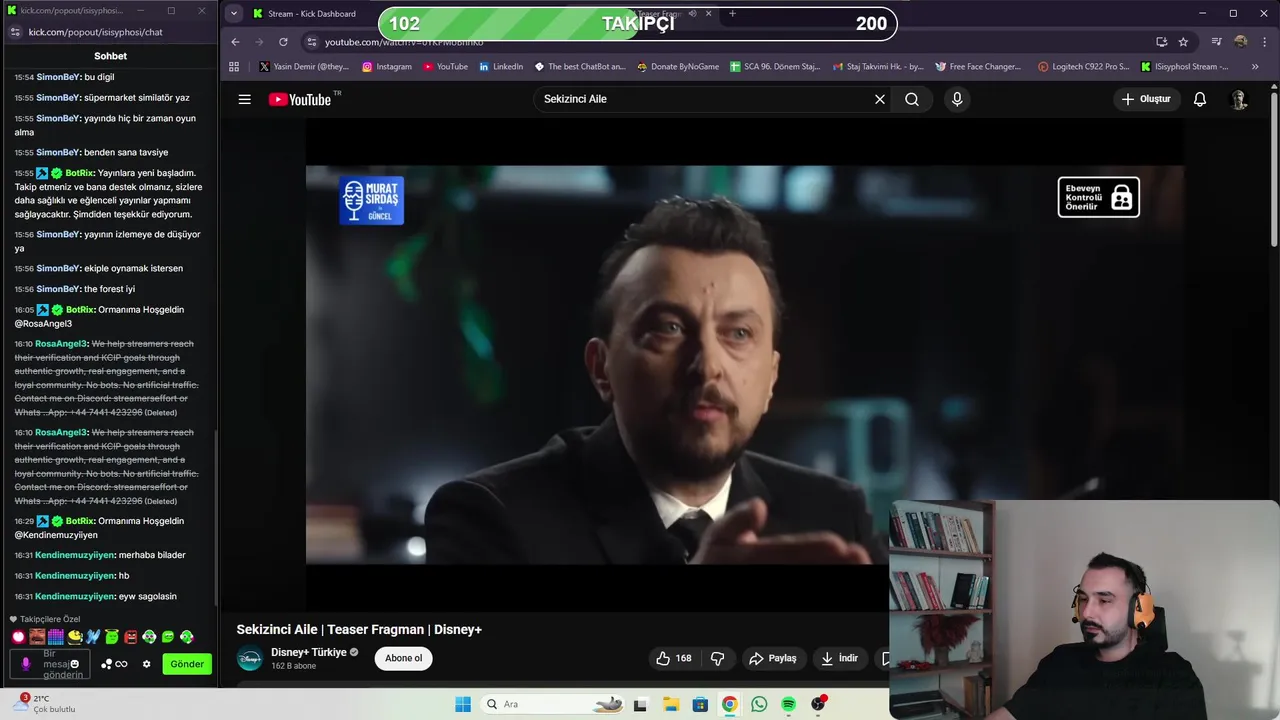1280x720 pixels.
Task: Like the video with the thumbs-up button
Action: (674, 658)
